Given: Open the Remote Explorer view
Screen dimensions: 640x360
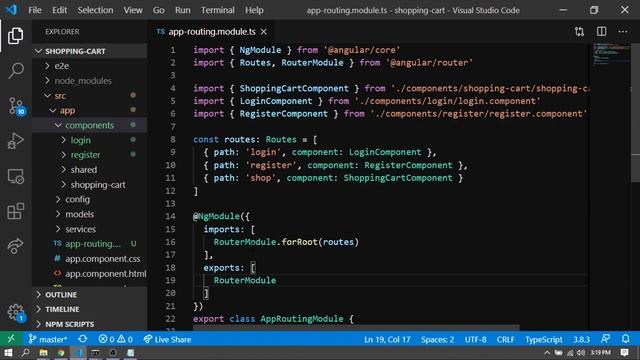Looking at the screenshot, I should coord(16,176).
